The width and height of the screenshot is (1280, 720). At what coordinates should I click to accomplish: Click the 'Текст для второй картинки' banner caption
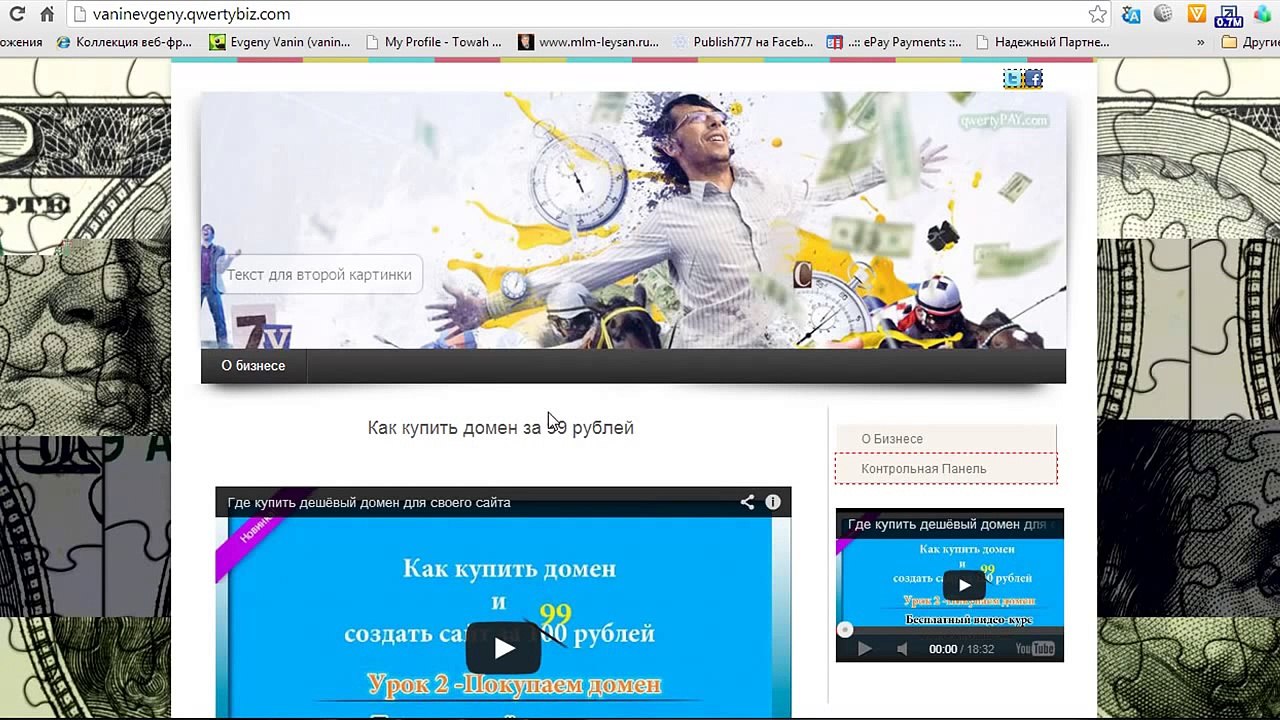(319, 275)
